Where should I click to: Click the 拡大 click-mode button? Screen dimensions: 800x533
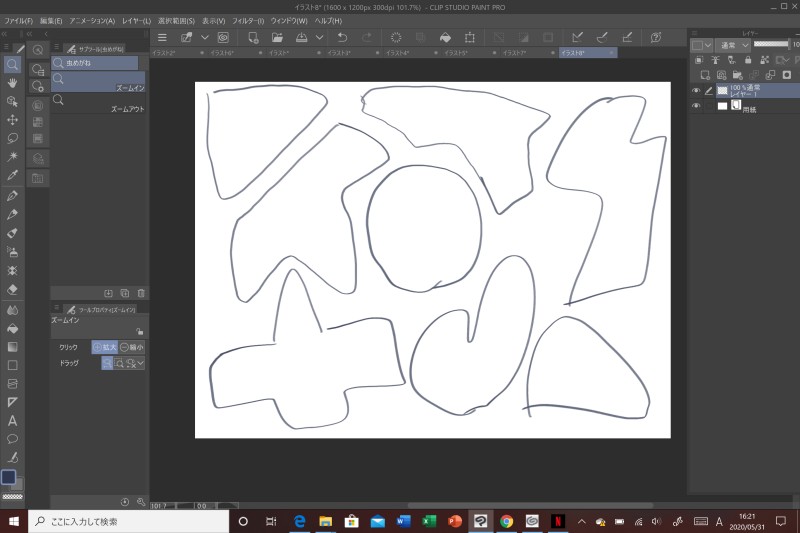click(104, 347)
